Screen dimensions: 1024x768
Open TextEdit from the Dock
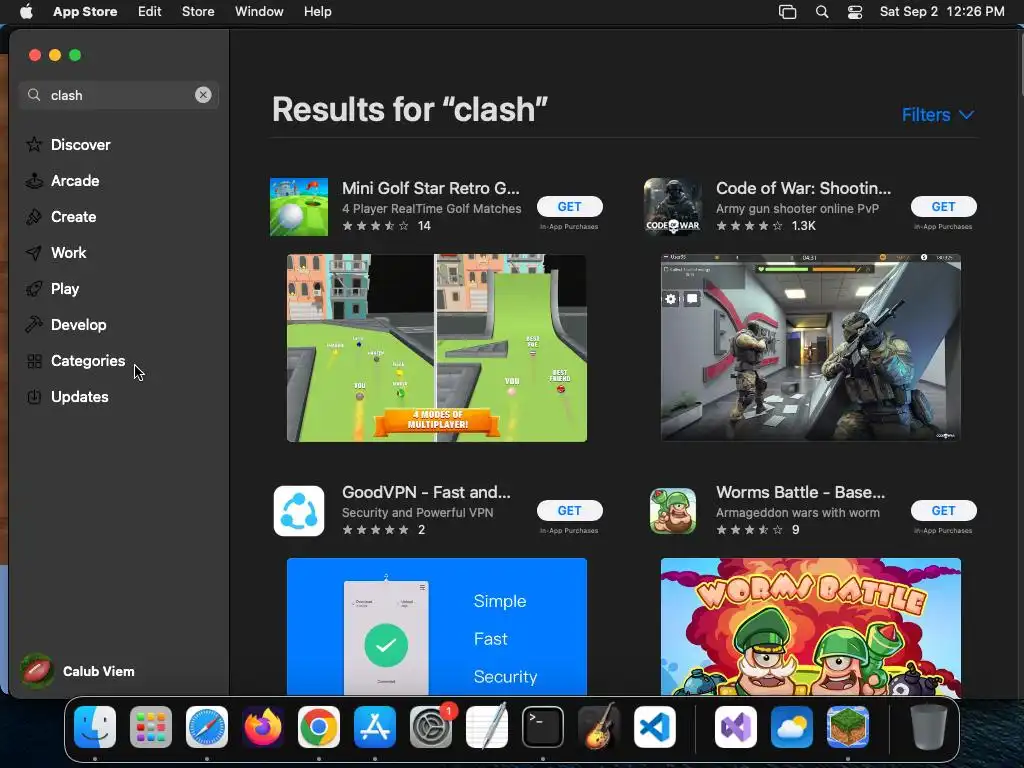[x=487, y=727]
